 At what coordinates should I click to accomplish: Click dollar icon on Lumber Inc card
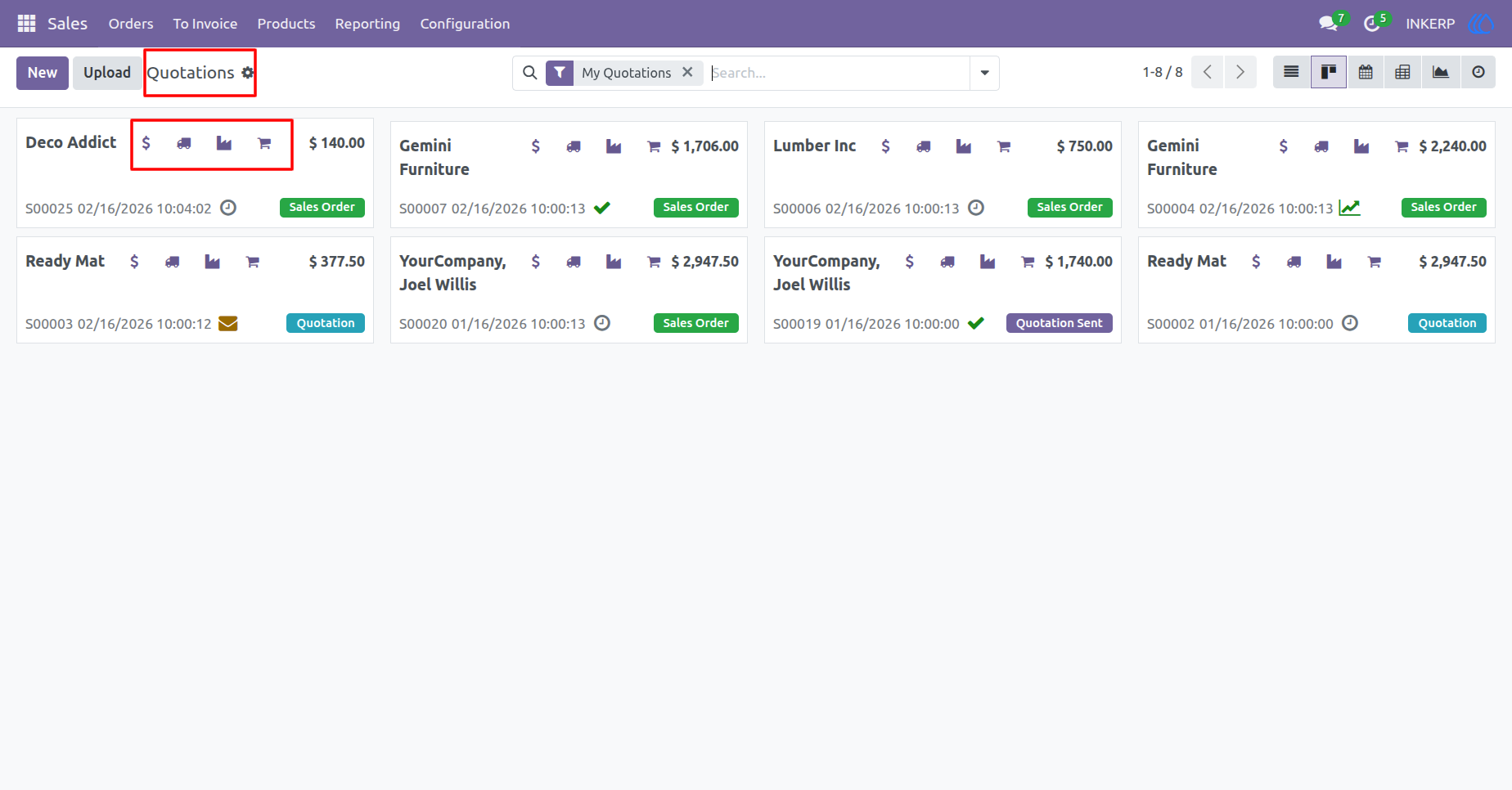point(885,146)
